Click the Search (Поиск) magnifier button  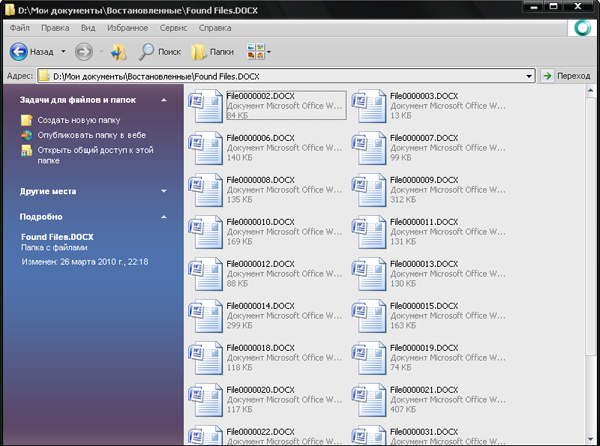click(x=160, y=52)
